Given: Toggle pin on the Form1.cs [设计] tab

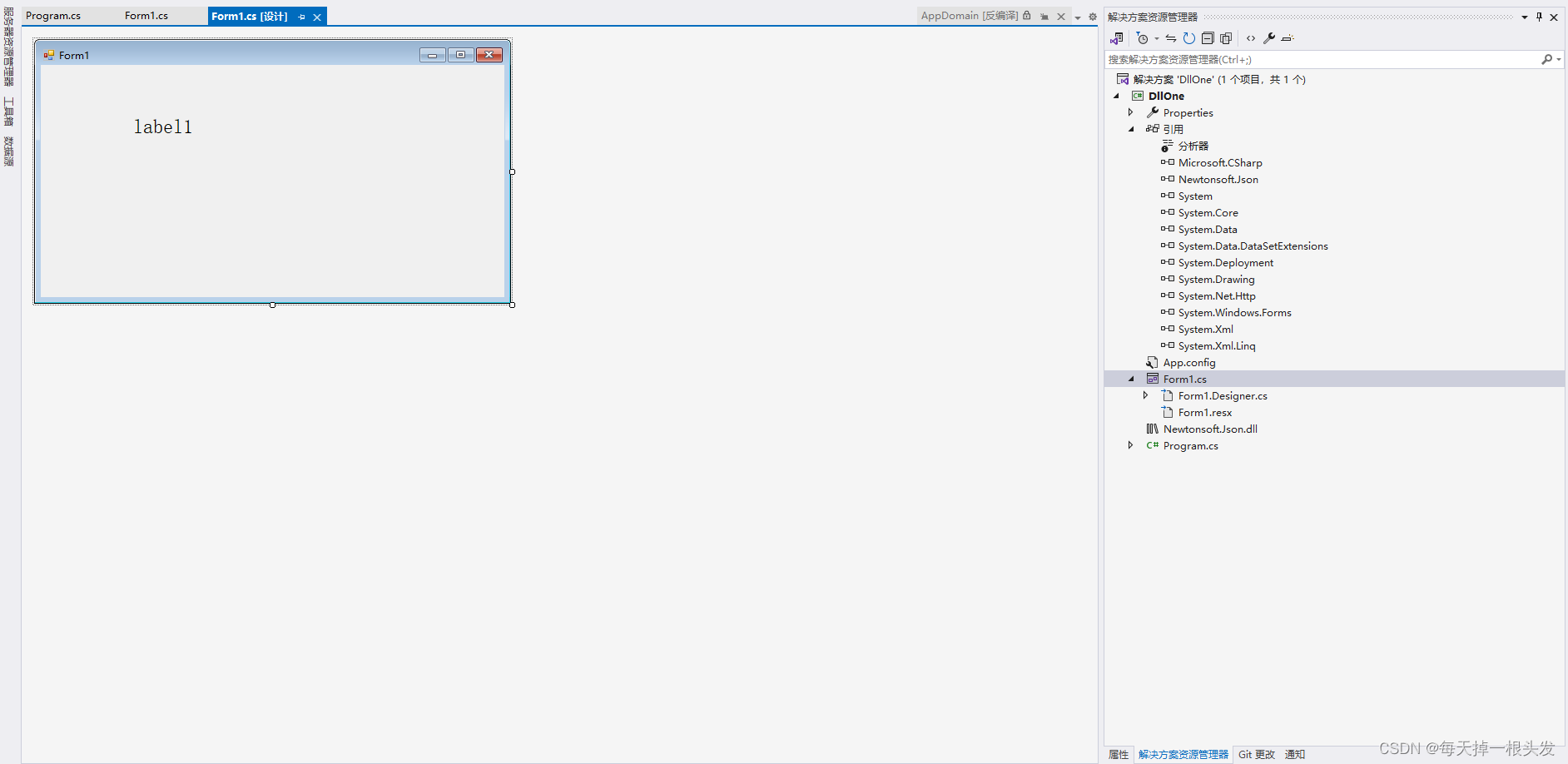Looking at the screenshot, I should (301, 17).
